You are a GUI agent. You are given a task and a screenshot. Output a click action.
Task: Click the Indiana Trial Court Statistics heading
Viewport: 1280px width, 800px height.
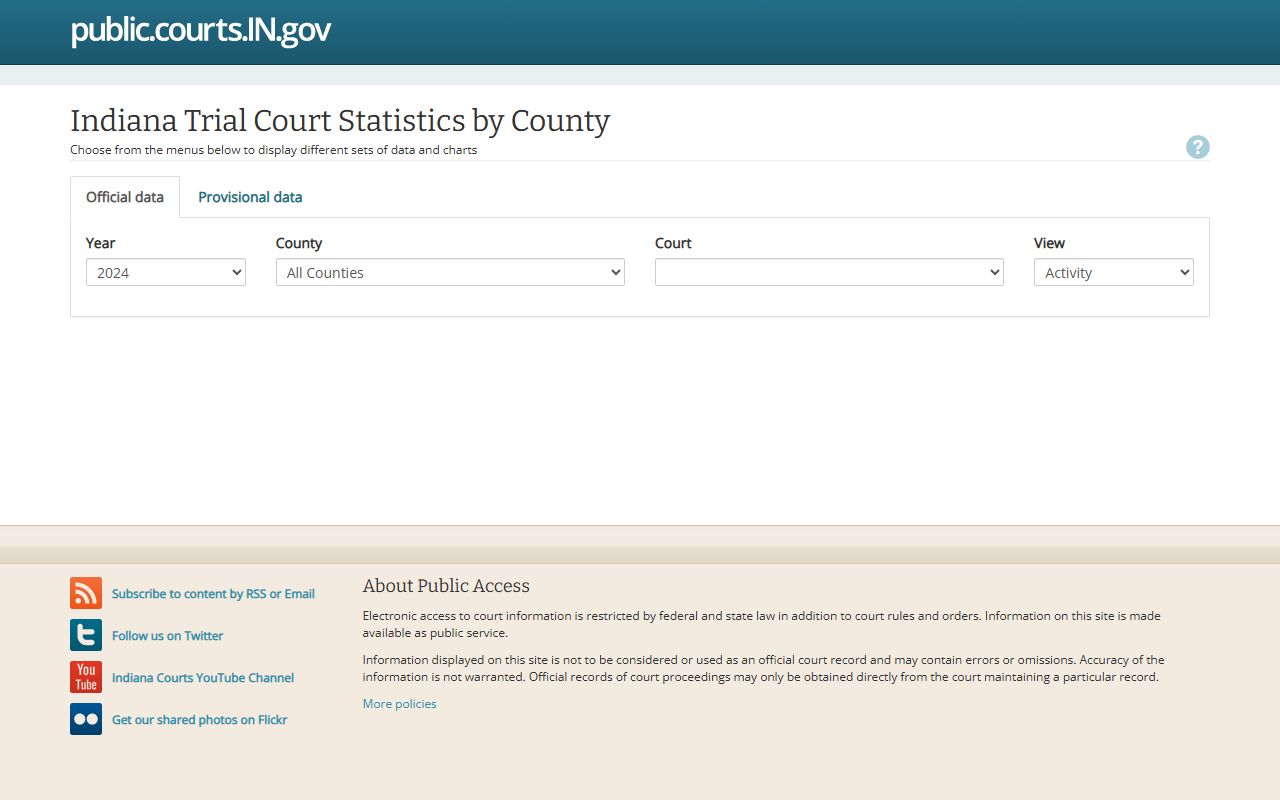click(x=340, y=120)
